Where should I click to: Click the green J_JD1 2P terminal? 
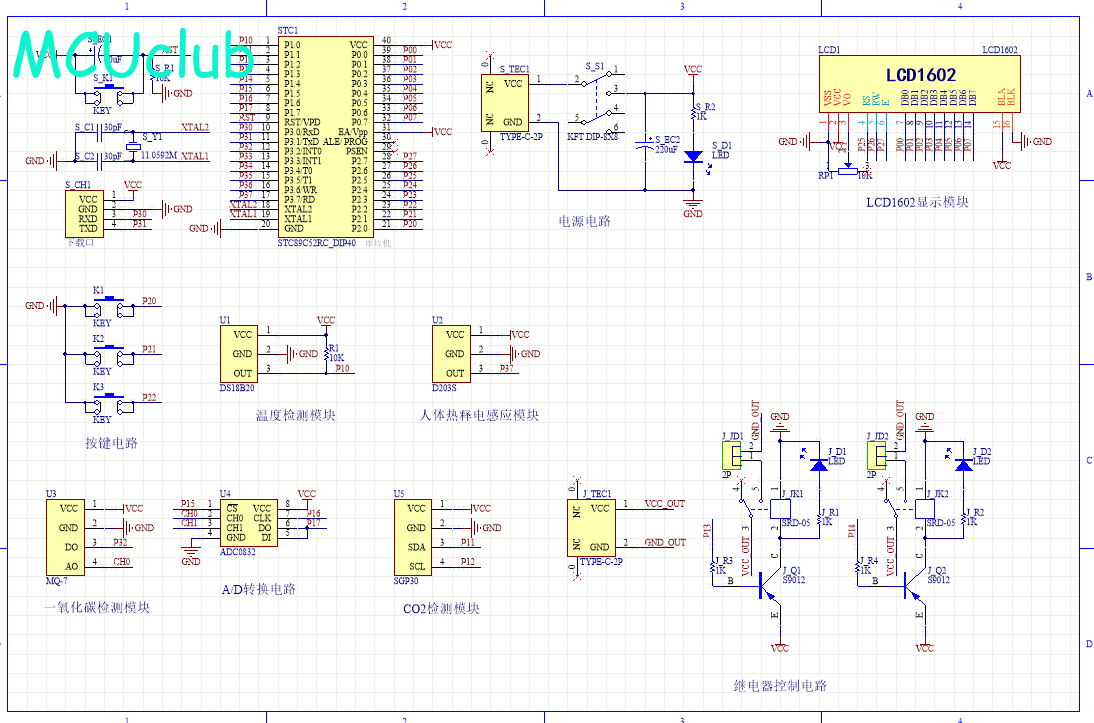point(732,456)
